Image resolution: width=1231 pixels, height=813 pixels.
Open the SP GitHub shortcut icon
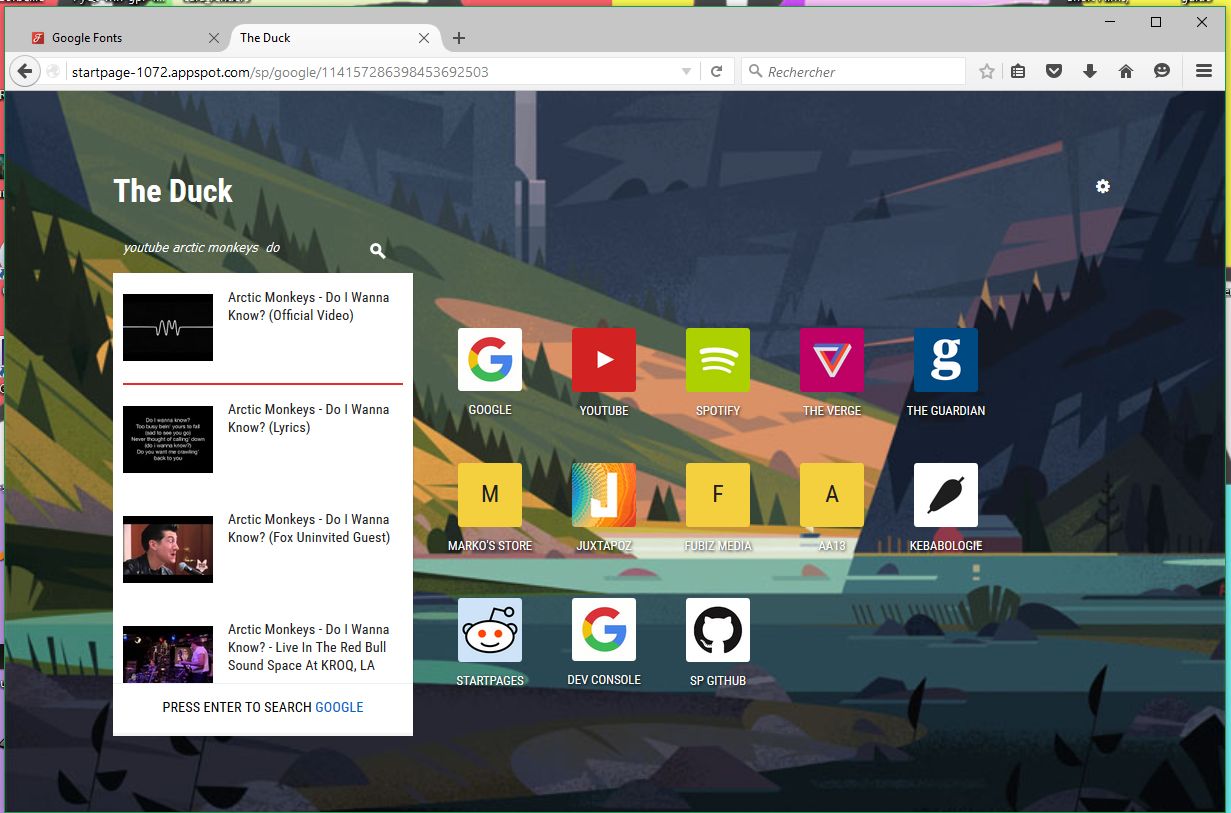click(717, 630)
